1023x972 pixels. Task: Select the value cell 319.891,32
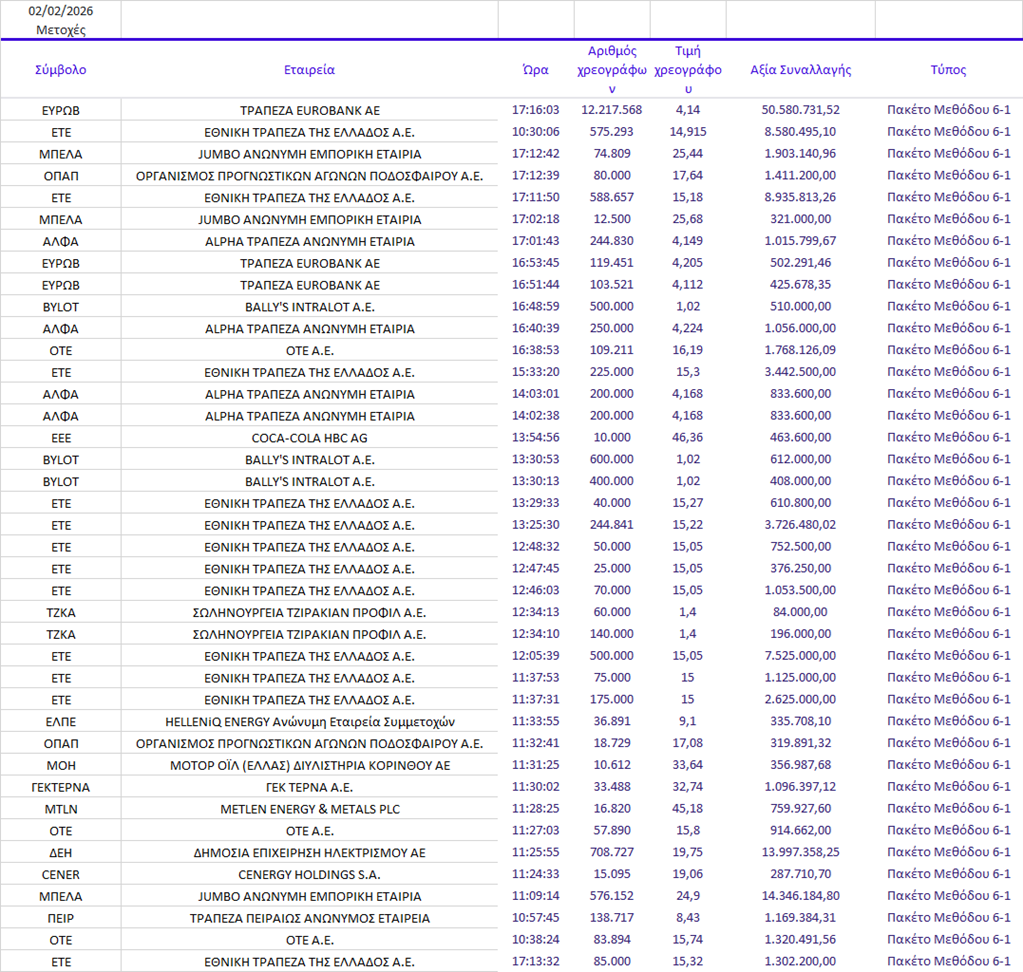pos(801,744)
